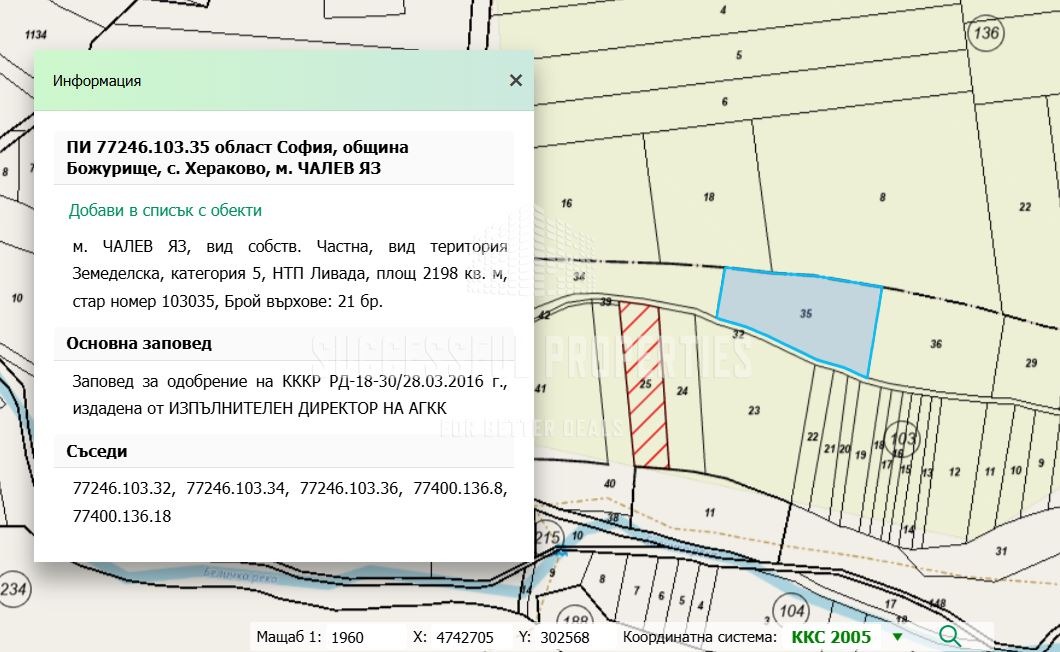Click the Y coordinate field 302568
This screenshot has width=1060, height=652.
[566, 637]
